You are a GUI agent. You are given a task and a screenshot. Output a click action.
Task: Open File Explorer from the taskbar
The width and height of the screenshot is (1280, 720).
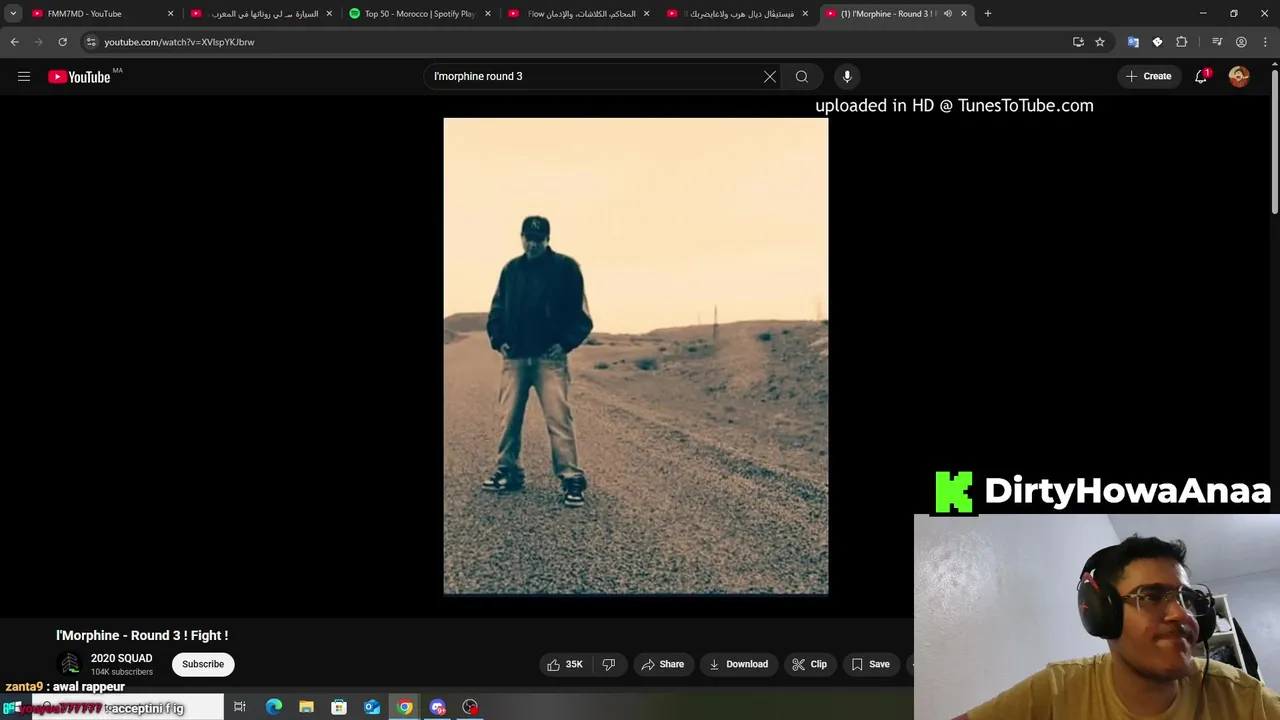(x=306, y=707)
